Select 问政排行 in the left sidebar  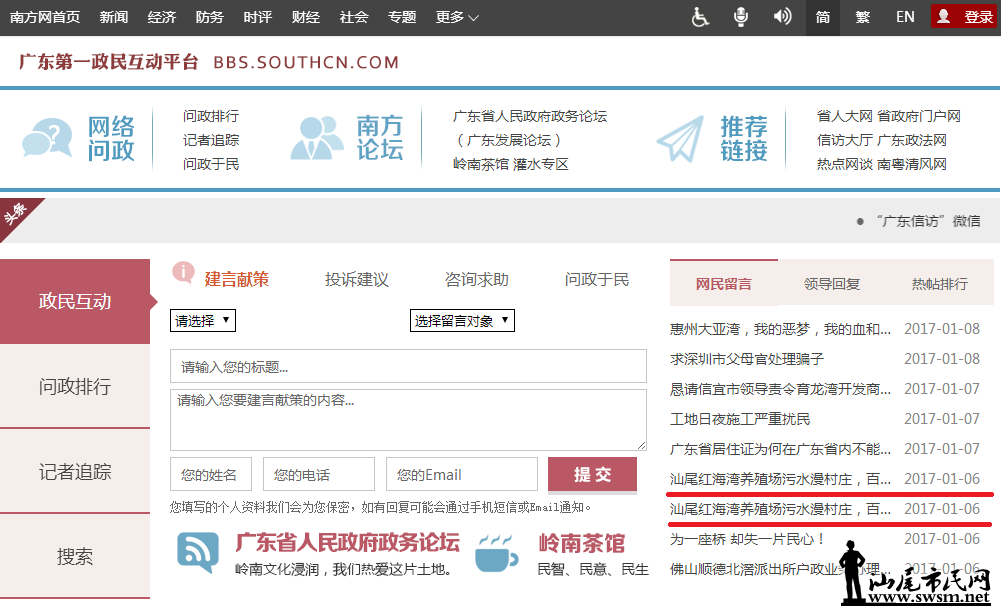75,386
